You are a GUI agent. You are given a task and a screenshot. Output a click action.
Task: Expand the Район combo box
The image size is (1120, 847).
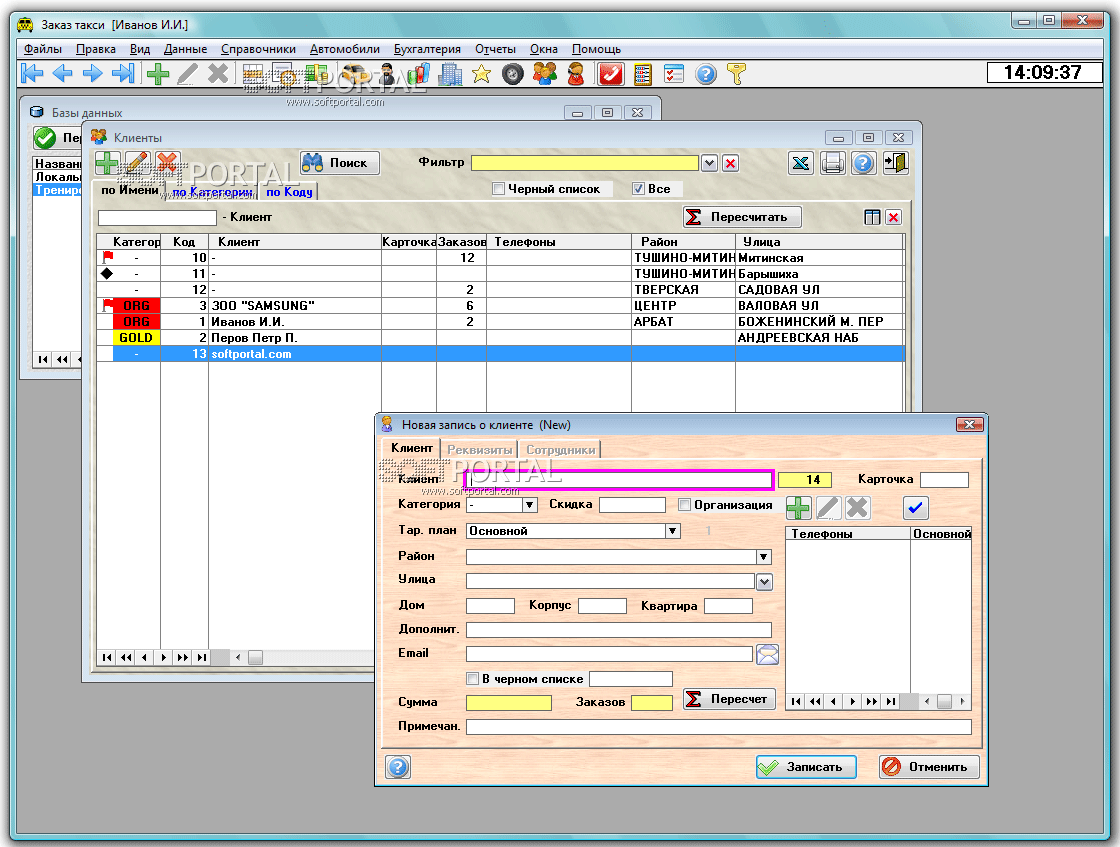[x=764, y=557]
